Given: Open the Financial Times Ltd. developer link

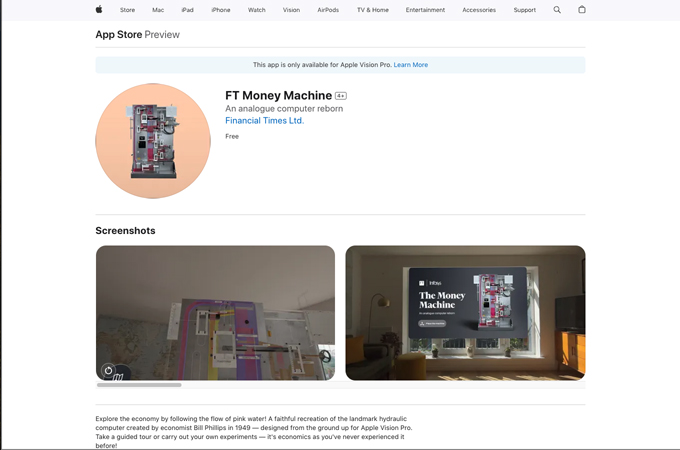Looking at the screenshot, I should coord(265,121).
